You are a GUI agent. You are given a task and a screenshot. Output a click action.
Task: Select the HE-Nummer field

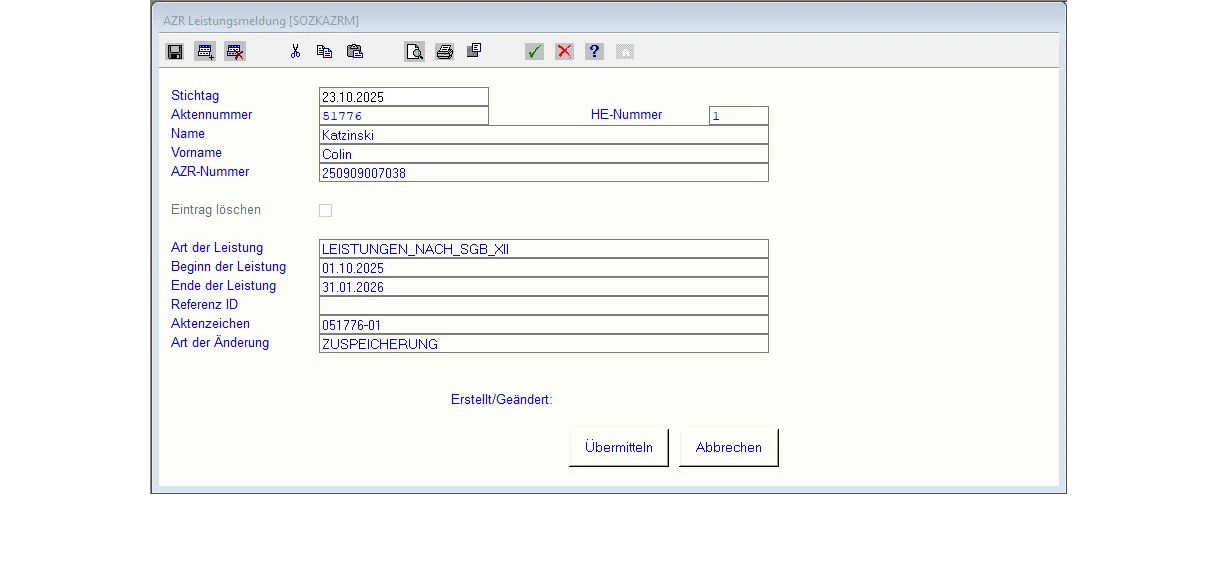738,116
